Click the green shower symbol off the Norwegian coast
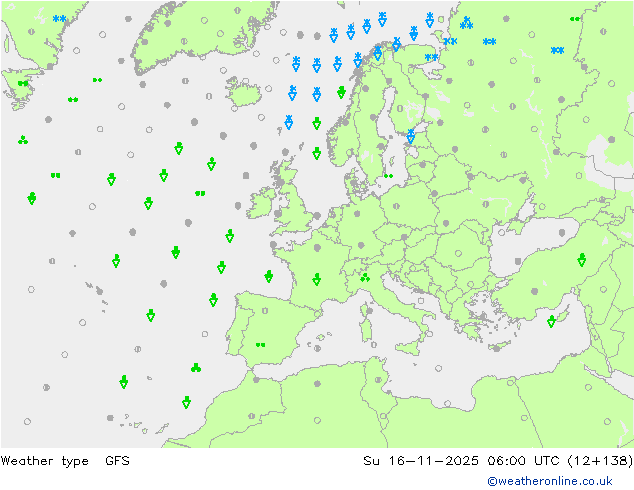This screenshot has width=634, height=490. click(x=341, y=92)
